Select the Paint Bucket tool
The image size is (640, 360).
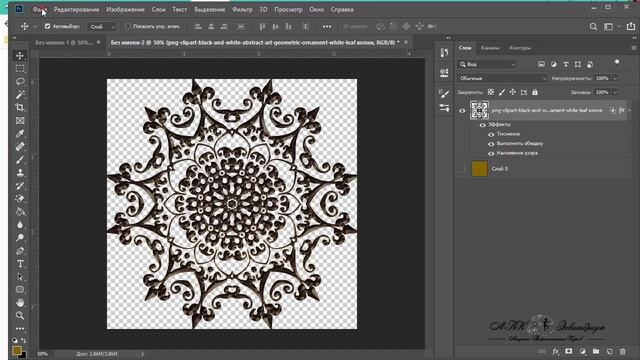[x=20, y=211]
